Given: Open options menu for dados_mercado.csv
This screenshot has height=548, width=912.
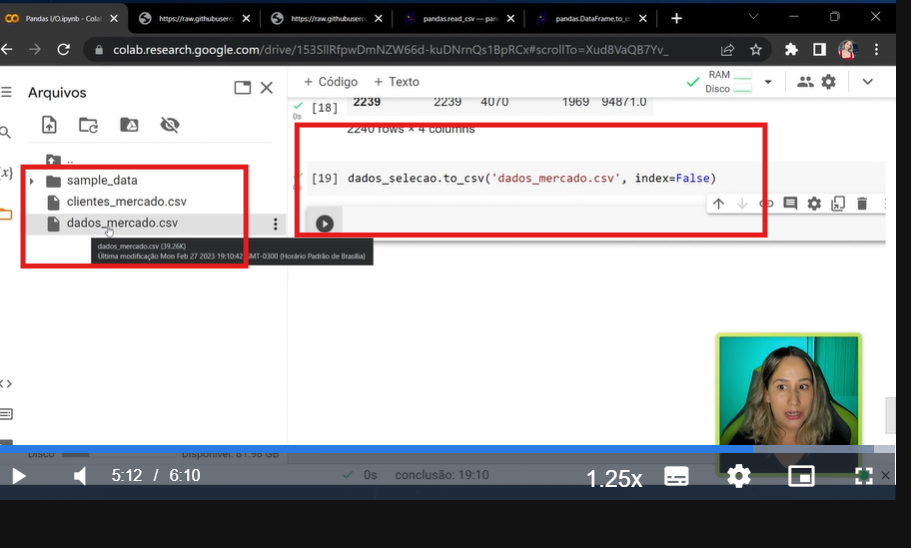Looking at the screenshot, I should [275, 224].
